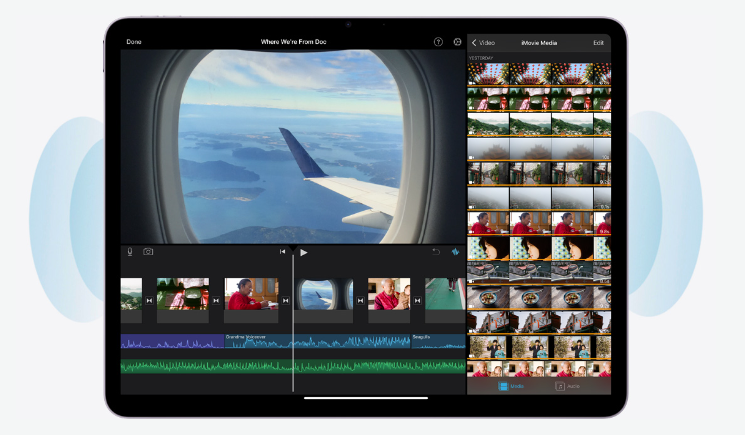Select the purple audio clip
745x435 pixels.
(172, 341)
